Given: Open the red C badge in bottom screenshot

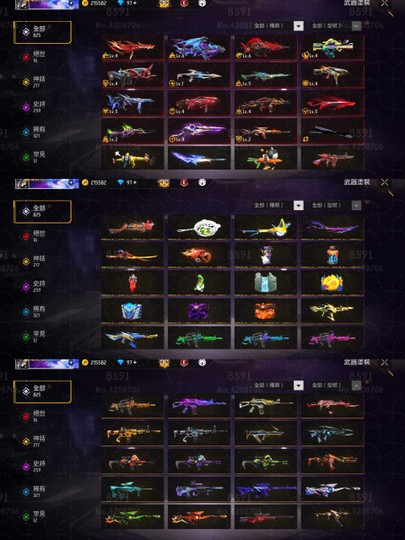Looking at the screenshot, I should coord(184,362).
